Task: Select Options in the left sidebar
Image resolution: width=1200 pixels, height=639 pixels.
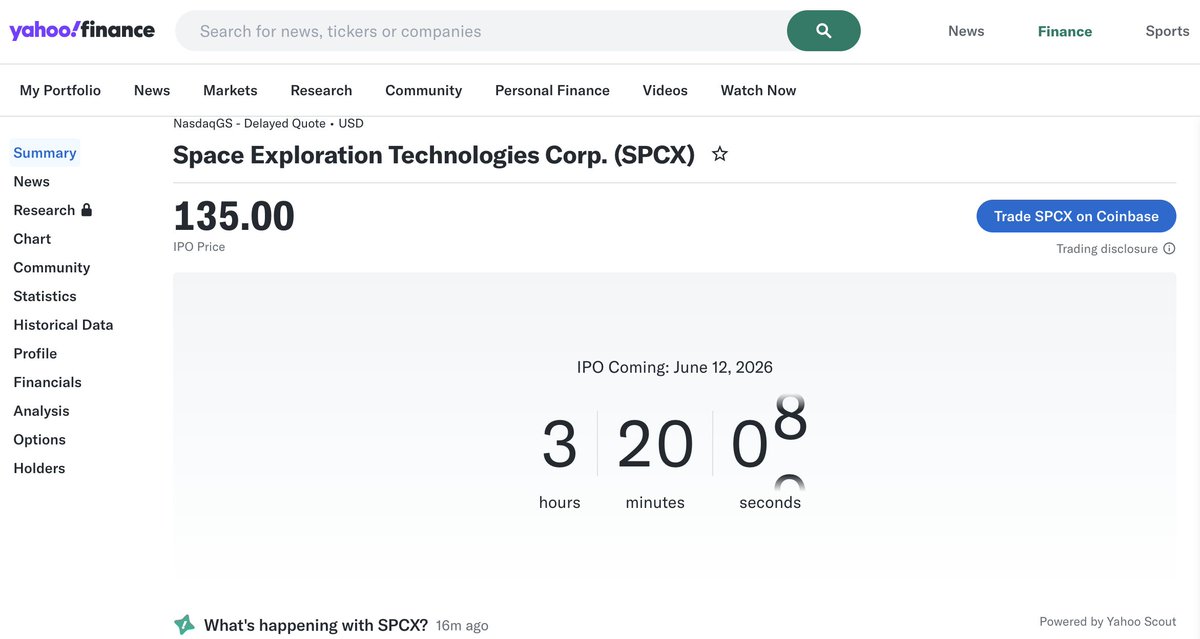Action: tap(39, 440)
